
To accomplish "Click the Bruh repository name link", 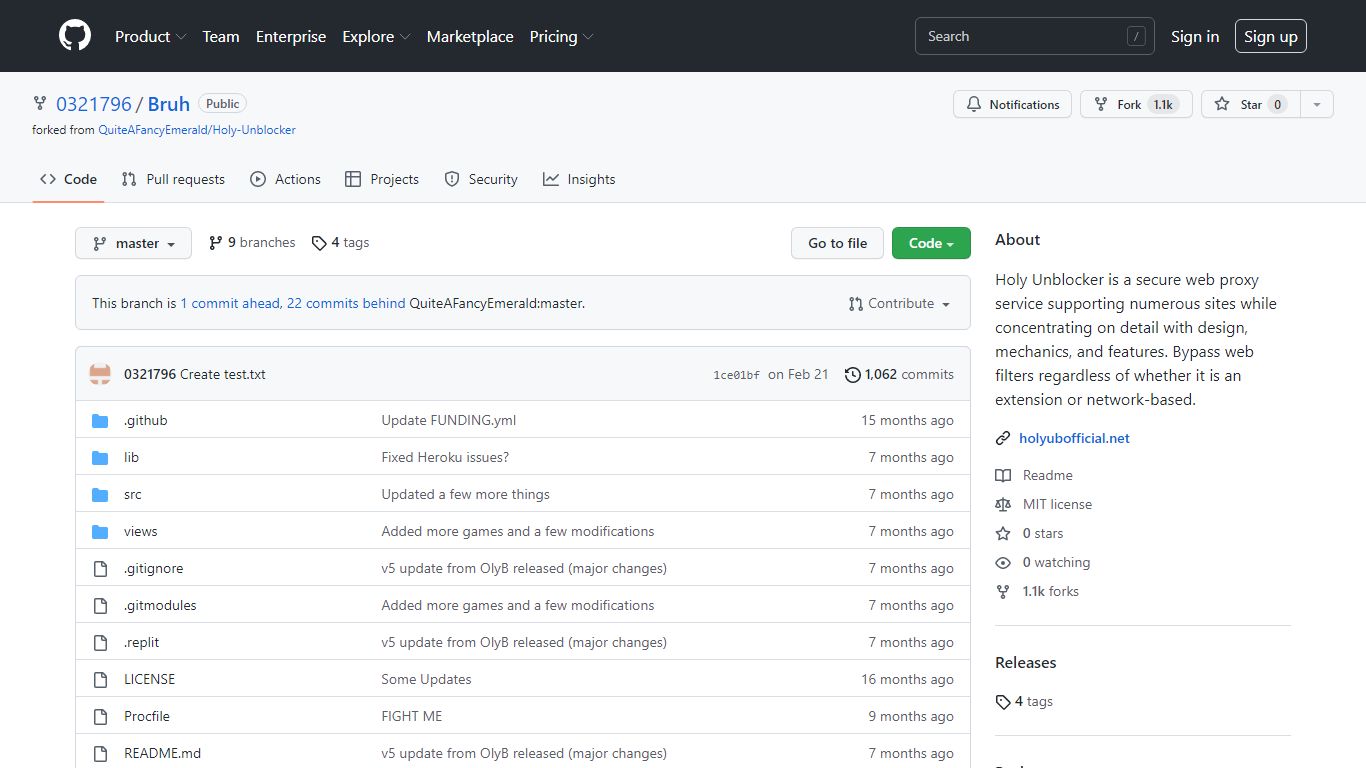I will 169,104.
